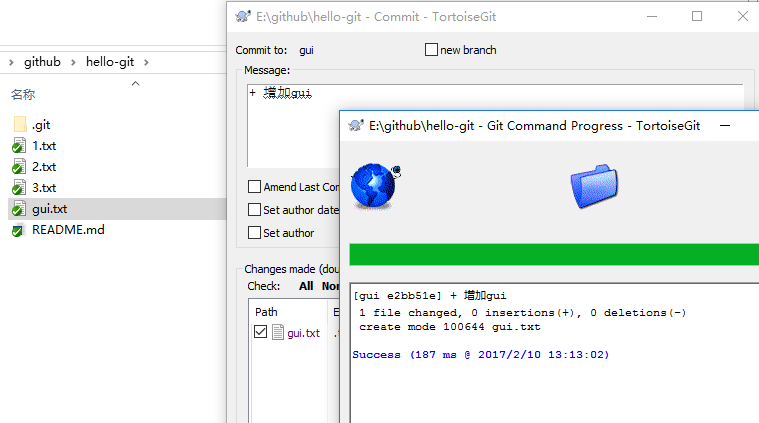Click in the commit message text box
759x423 pixels.
pos(293,126)
